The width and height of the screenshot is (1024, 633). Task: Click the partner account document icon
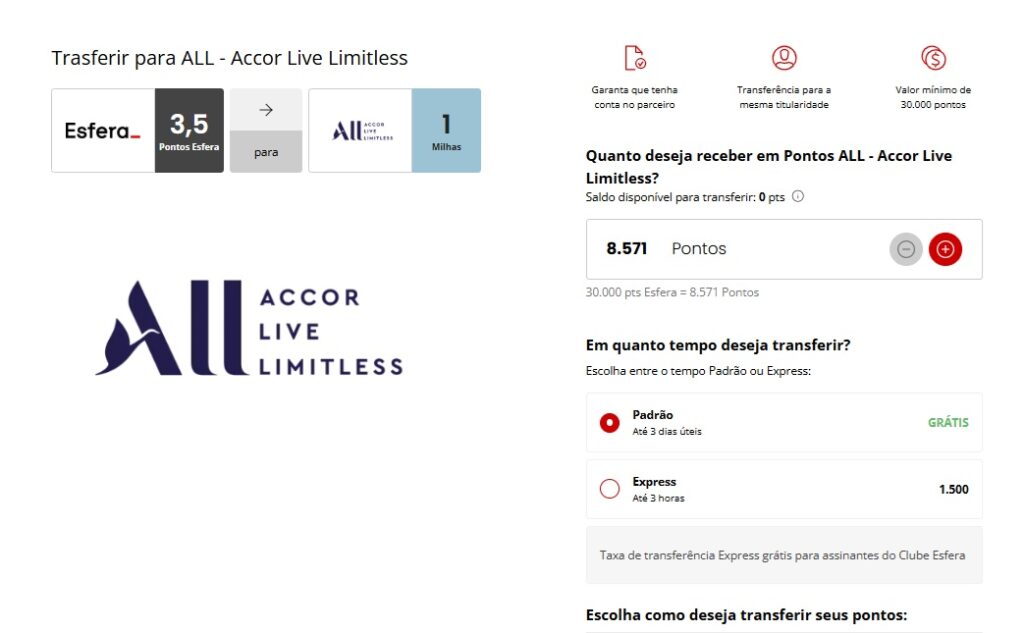pyautogui.click(x=634, y=58)
